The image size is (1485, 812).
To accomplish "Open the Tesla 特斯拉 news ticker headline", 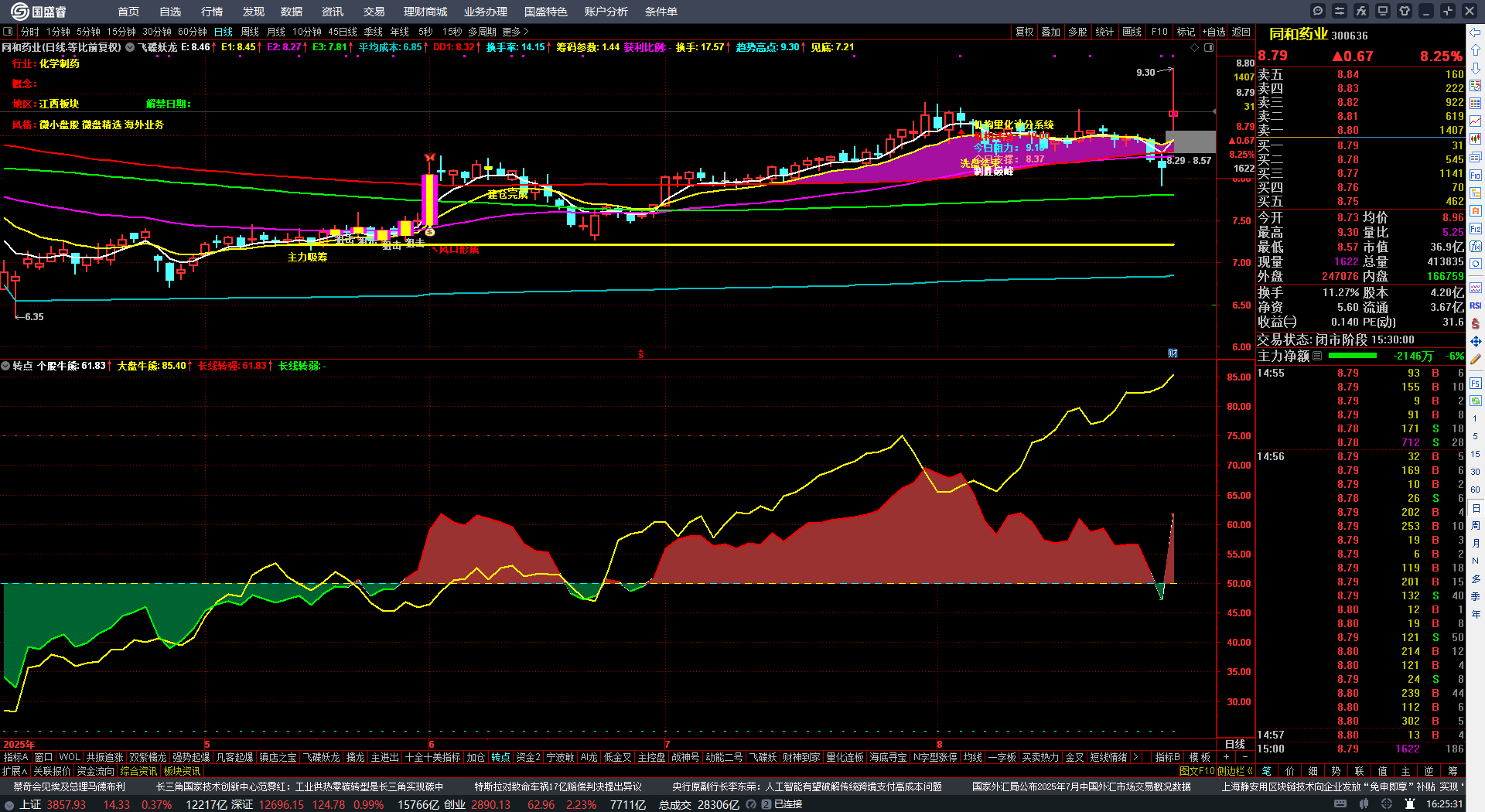I will click(558, 786).
